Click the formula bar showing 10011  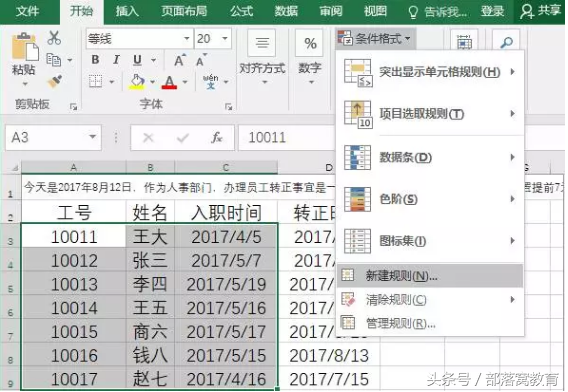tap(286, 138)
